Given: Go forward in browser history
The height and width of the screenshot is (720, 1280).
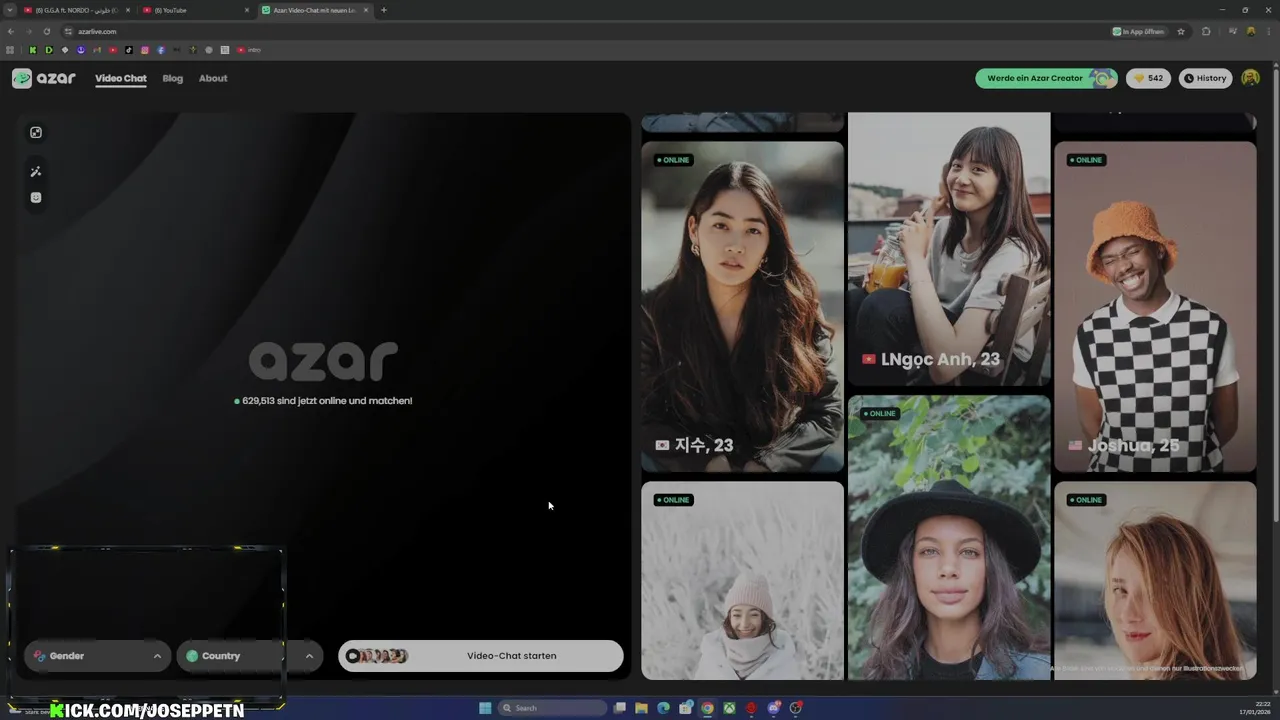Looking at the screenshot, I should 28,31.
